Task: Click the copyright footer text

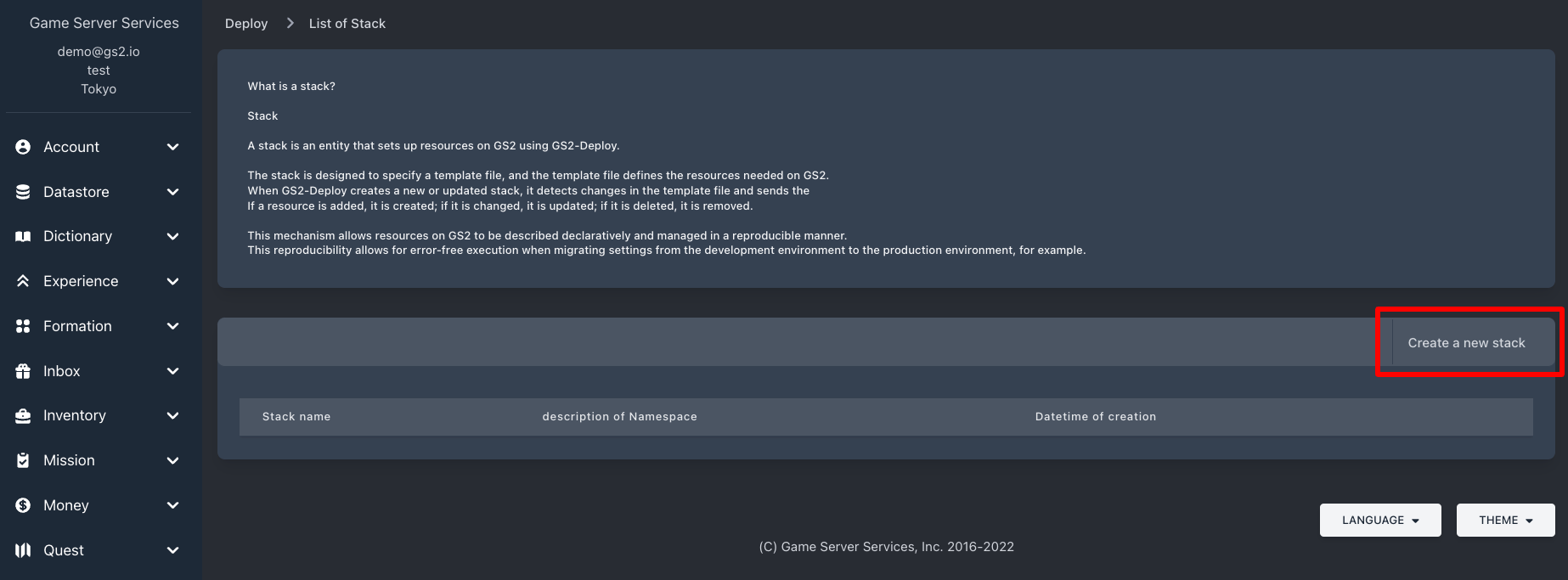Action: [887, 547]
